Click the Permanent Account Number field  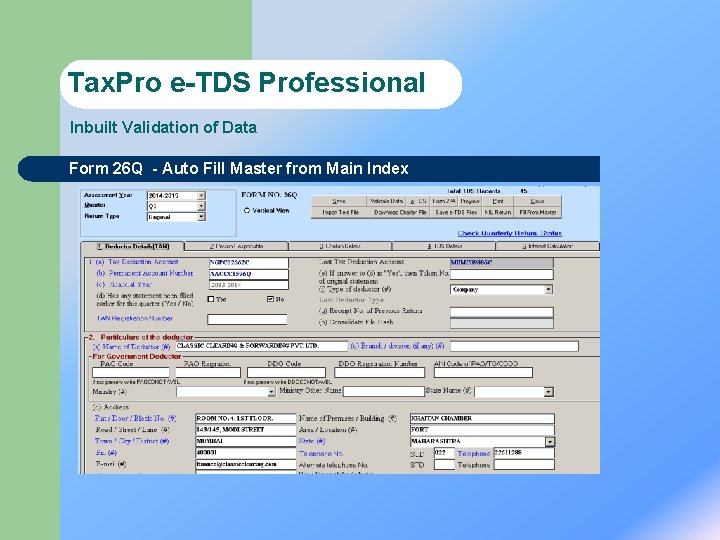pyautogui.click(x=248, y=274)
